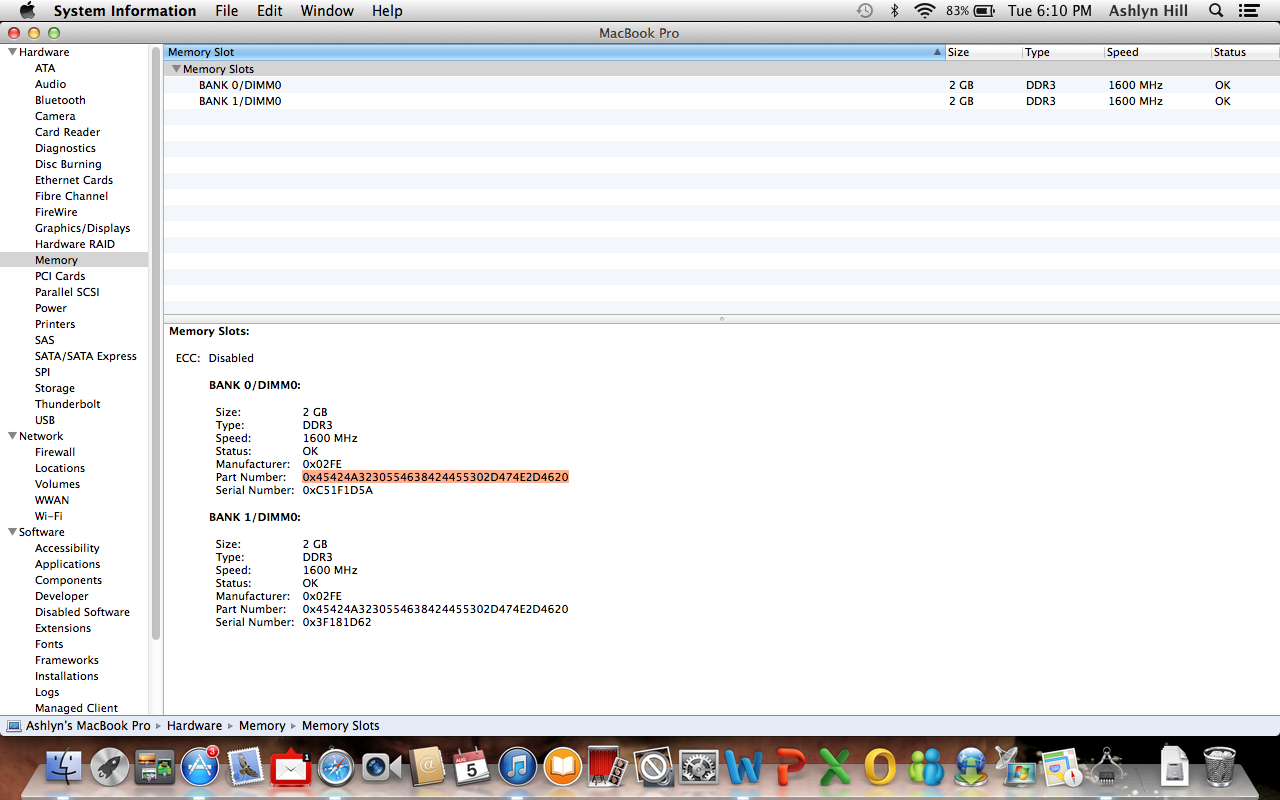Click the Bluetooth menu bar icon
1280x800 pixels.
pos(895,11)
